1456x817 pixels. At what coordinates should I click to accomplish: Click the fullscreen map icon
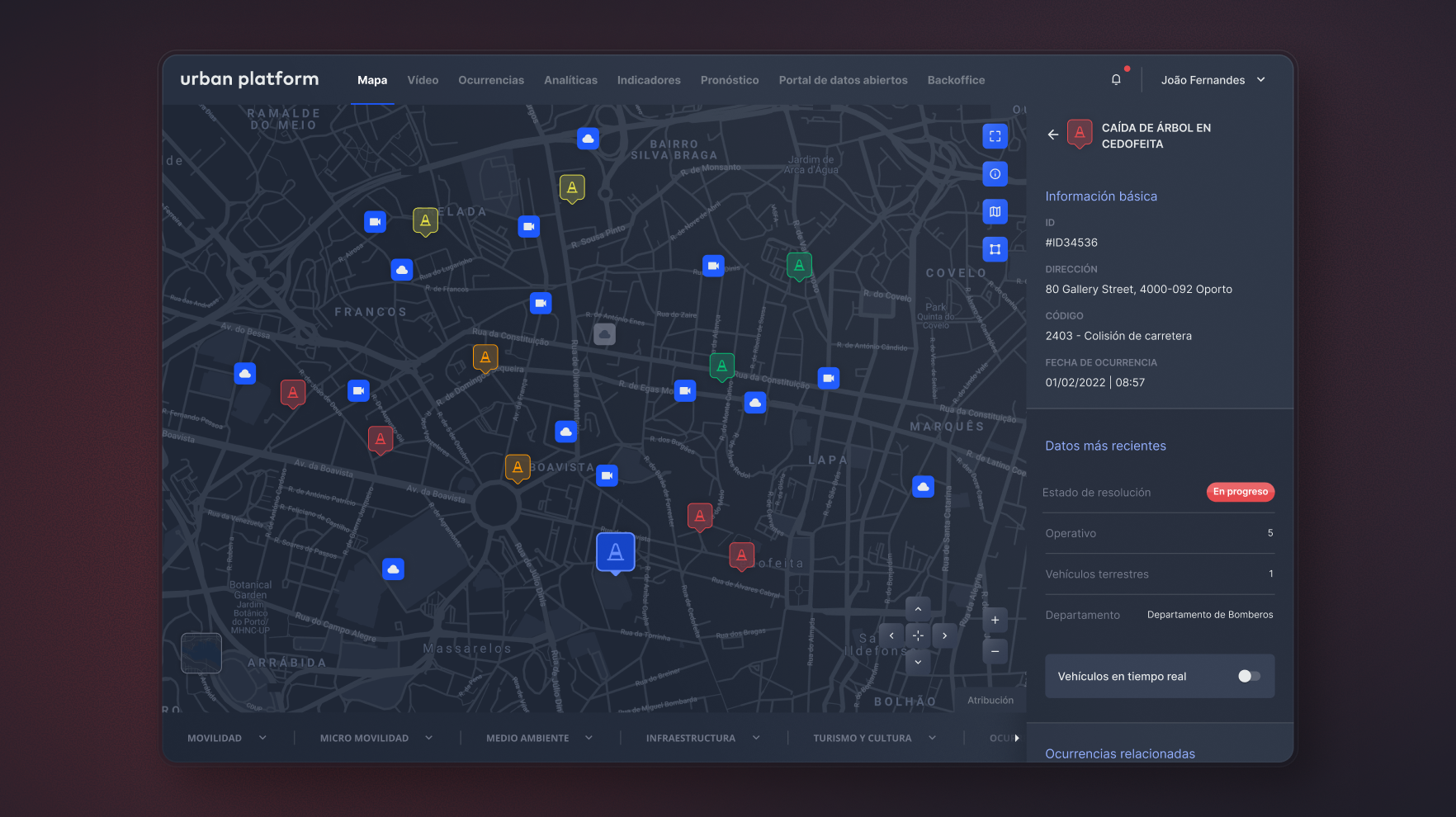995,136
